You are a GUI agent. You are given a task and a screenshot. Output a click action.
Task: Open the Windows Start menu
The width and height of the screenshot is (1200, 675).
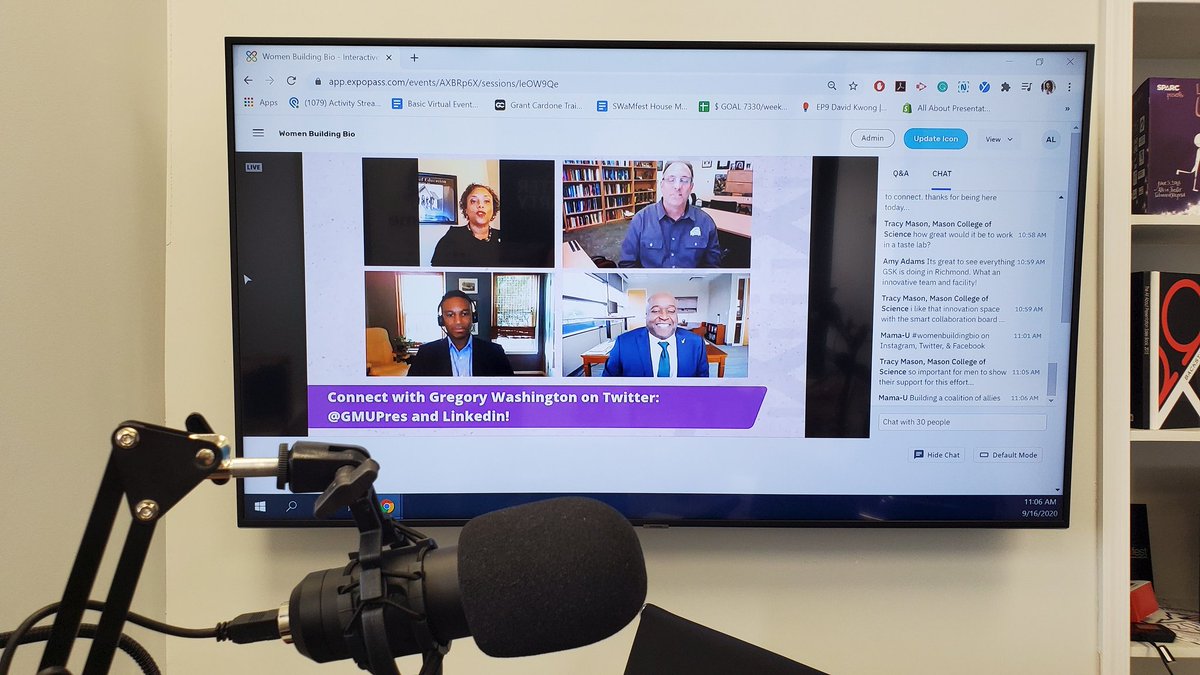tap(260, 506)
